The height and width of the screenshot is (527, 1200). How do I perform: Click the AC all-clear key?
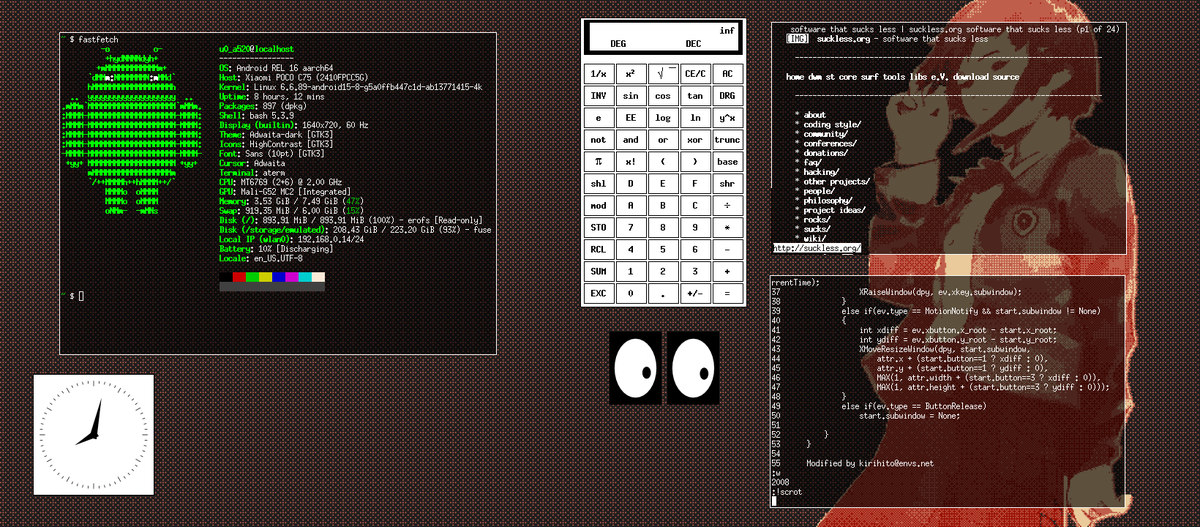point(727,74)
